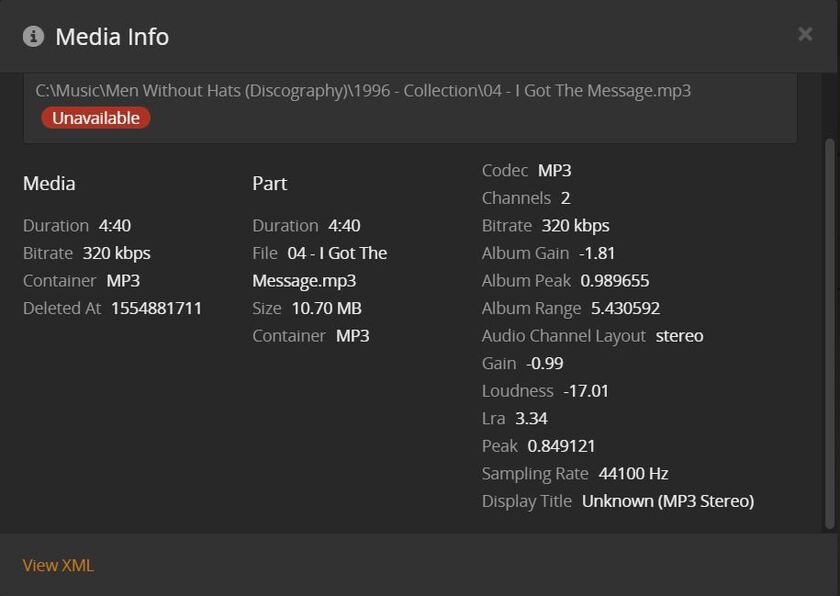The width and height of the screenshot is (840, 596).
Task: Close the Media Info dialog
Action: click(805, 35)
